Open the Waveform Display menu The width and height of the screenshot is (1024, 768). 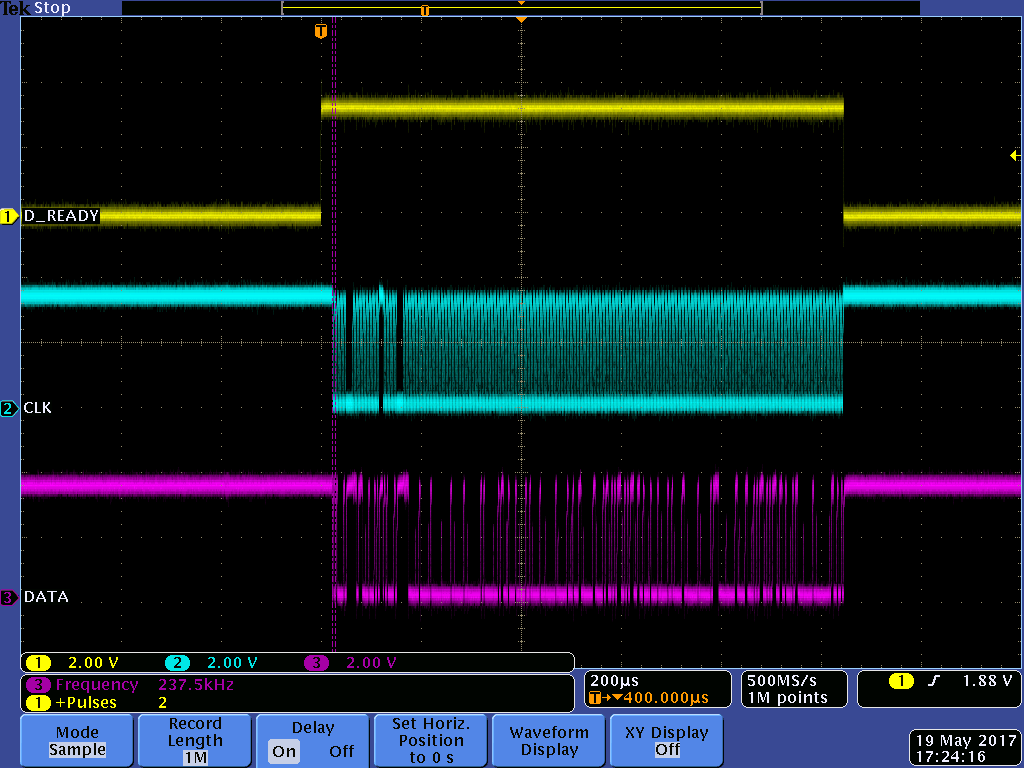[x=549, y=740]
